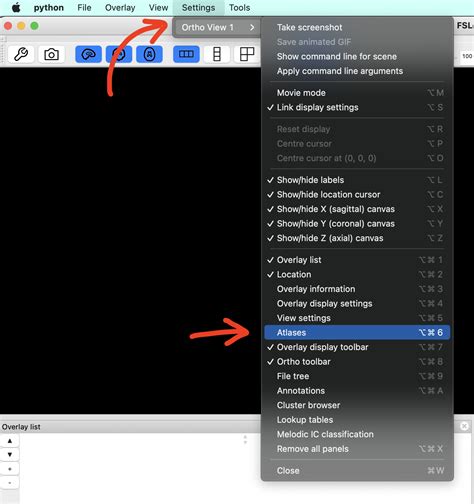Choose Close from the menu
This screenshot has height=504, width=474.
point(357,471)
